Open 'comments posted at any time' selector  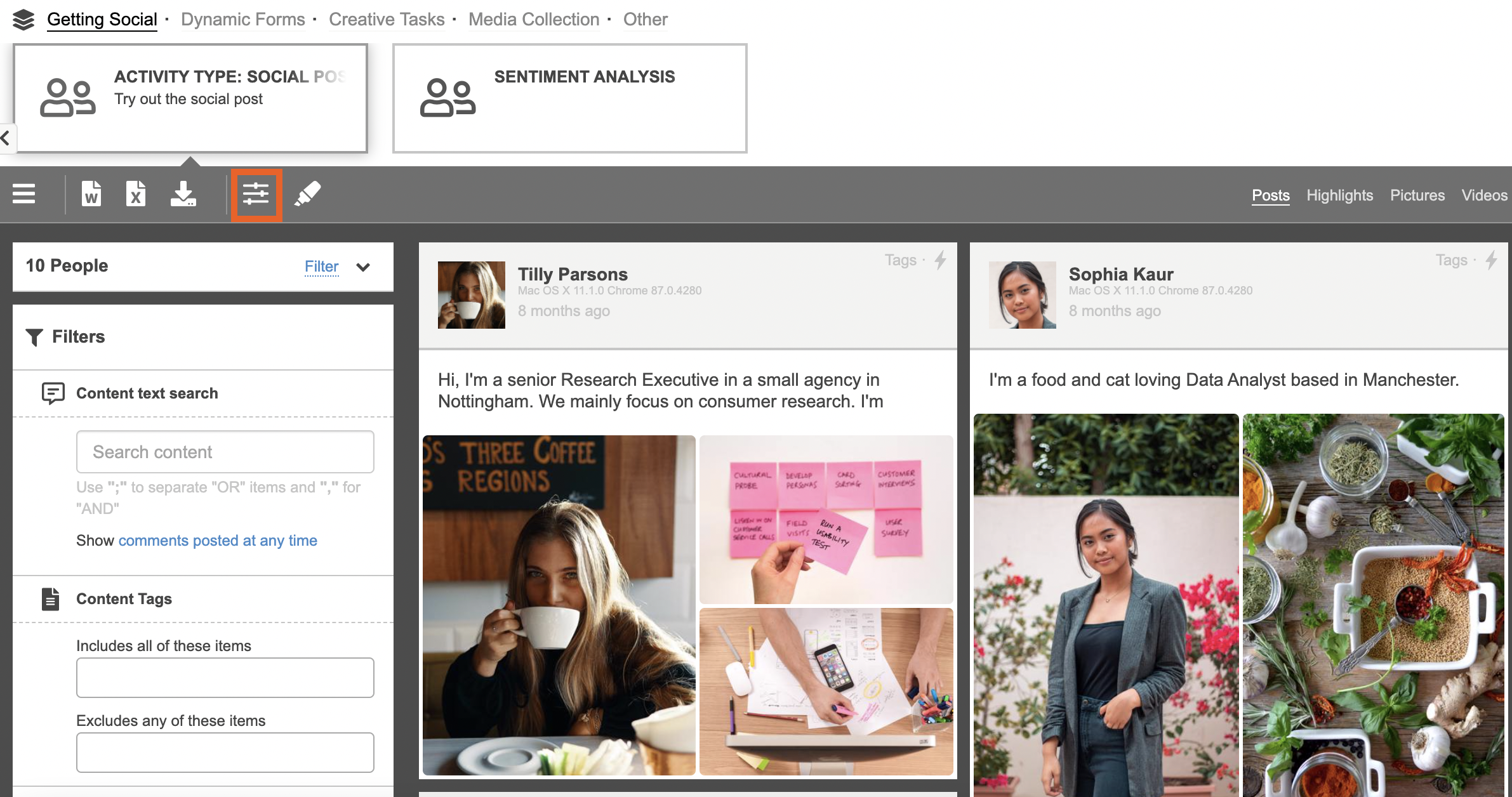tap(218, 541)
